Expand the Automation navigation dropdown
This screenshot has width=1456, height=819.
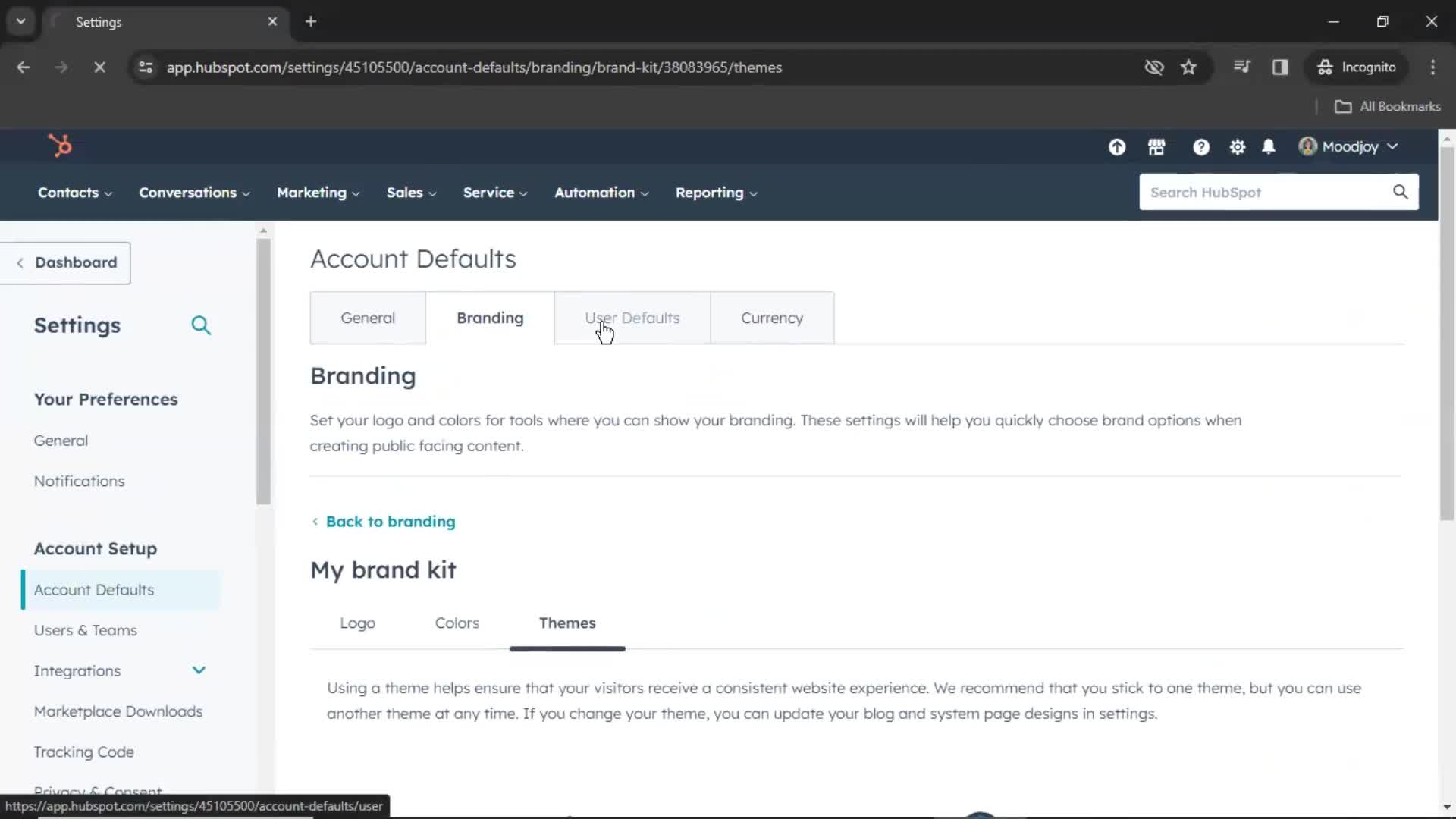600,192
